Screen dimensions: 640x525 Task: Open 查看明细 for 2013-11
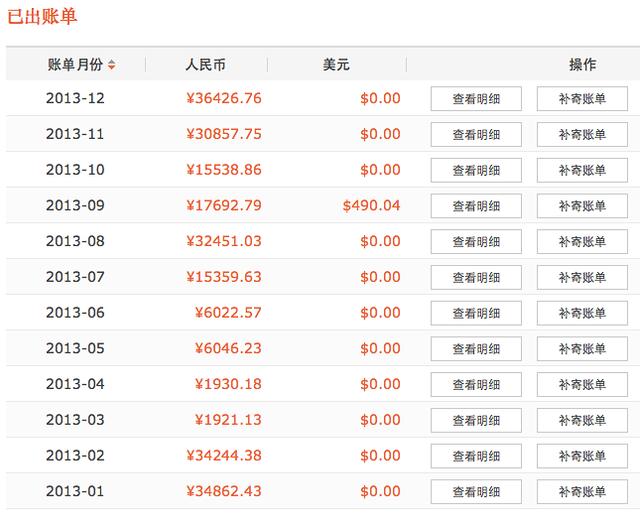point(476,134)
